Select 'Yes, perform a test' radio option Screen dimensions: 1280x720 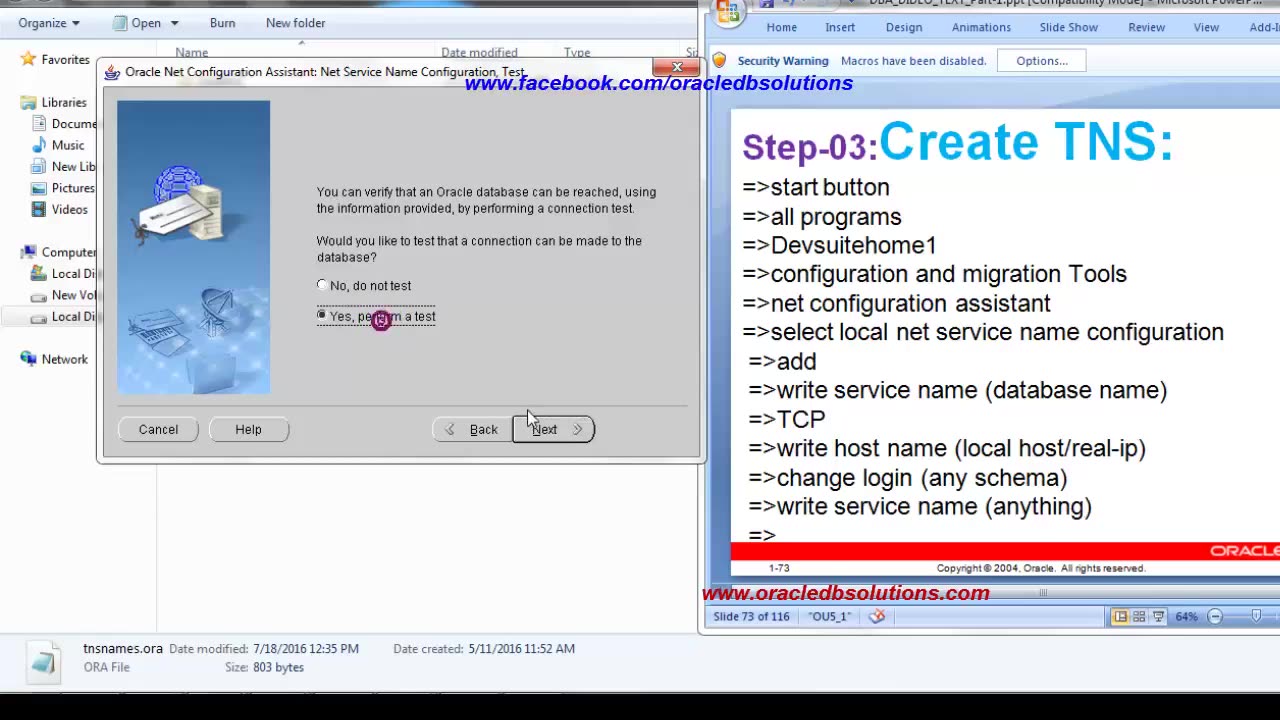376,317
